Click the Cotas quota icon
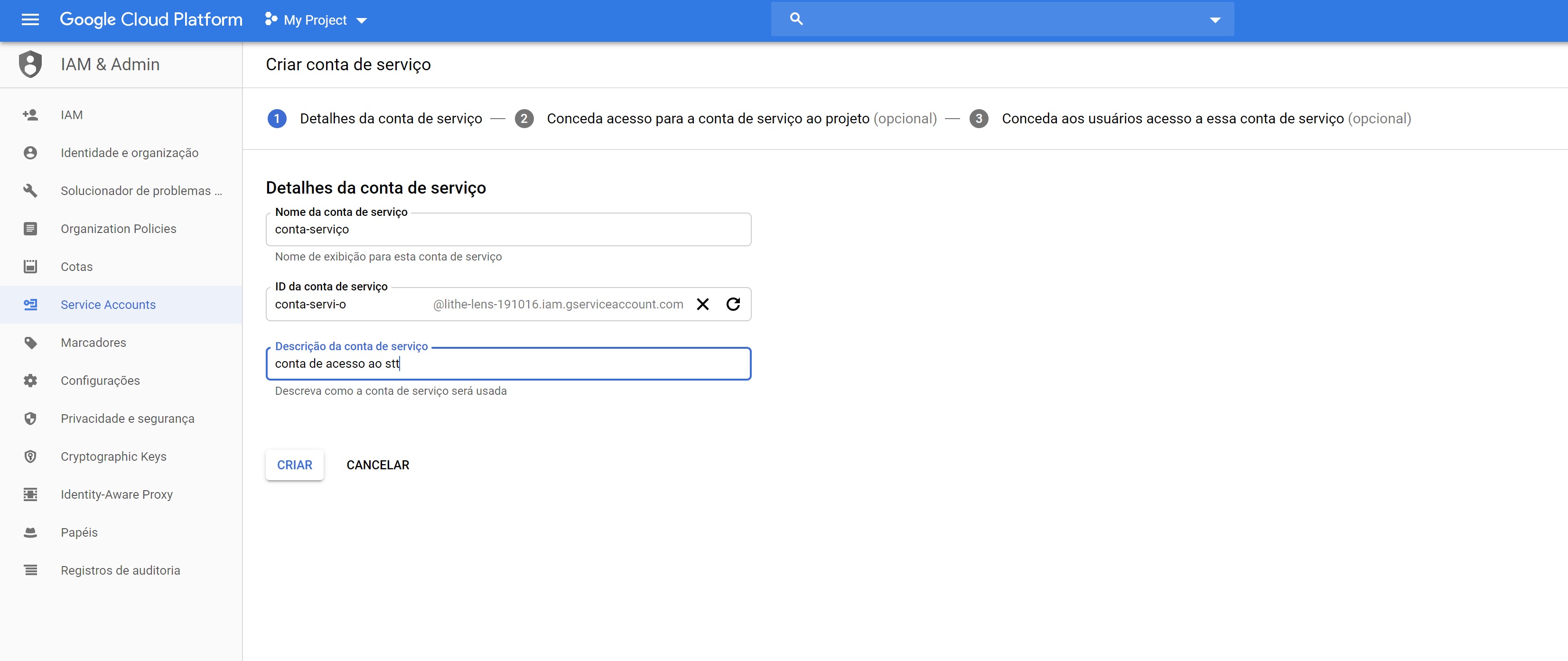Image resolution: width=1568 pixels, height=661 pixels. pyautogui.click(x=30, y=267)
